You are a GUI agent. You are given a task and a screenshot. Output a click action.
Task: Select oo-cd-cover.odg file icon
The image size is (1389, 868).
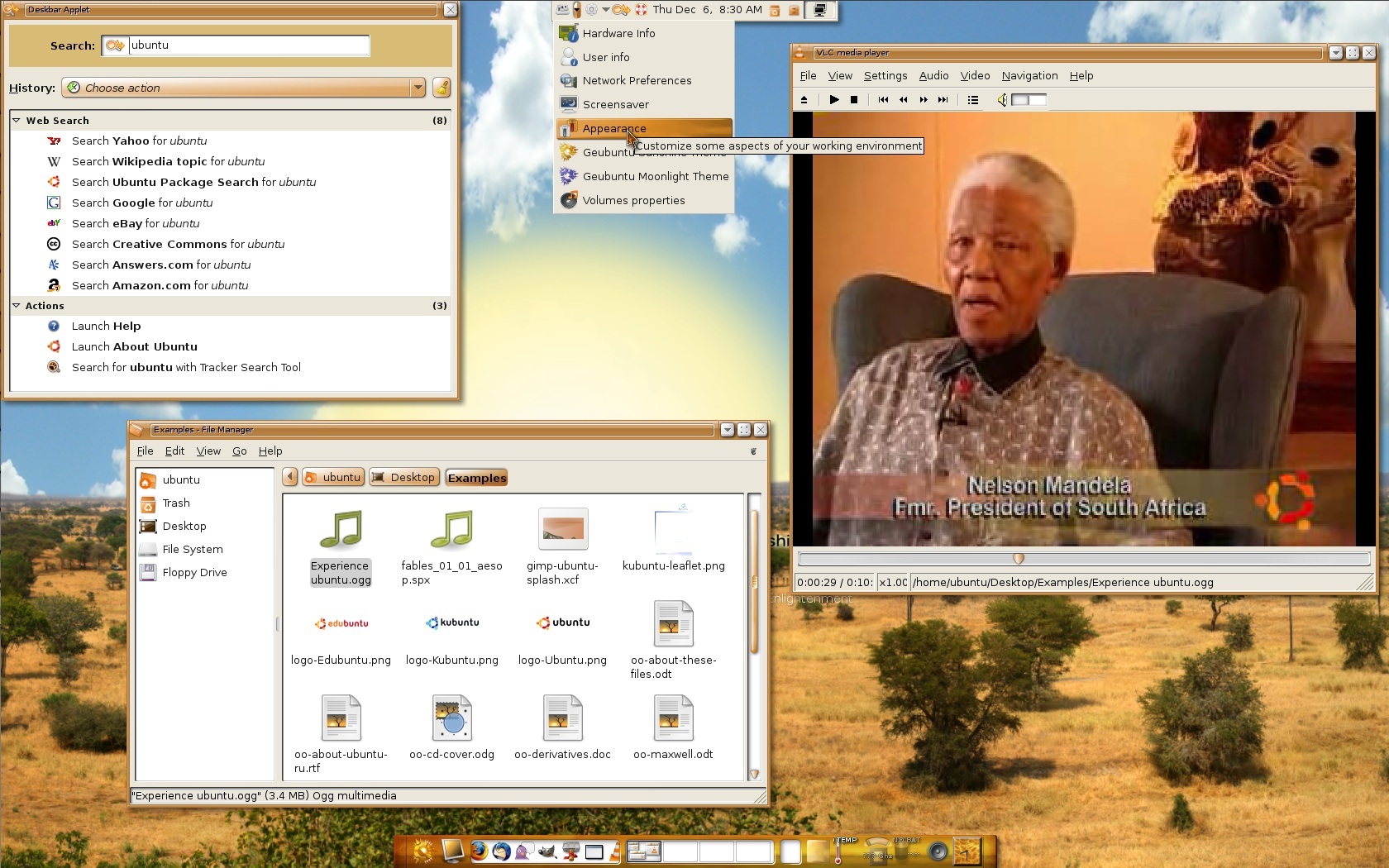pos(452,718)
